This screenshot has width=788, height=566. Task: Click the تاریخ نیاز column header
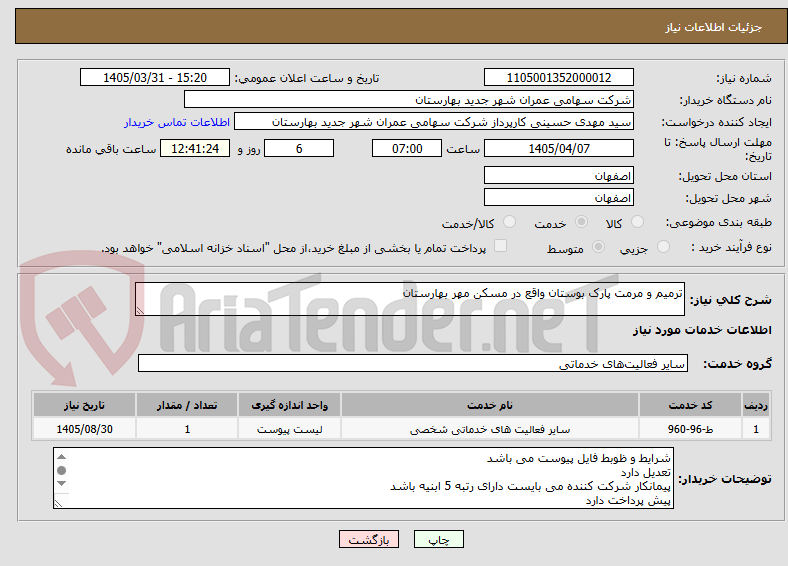click(x=84, y=405)
